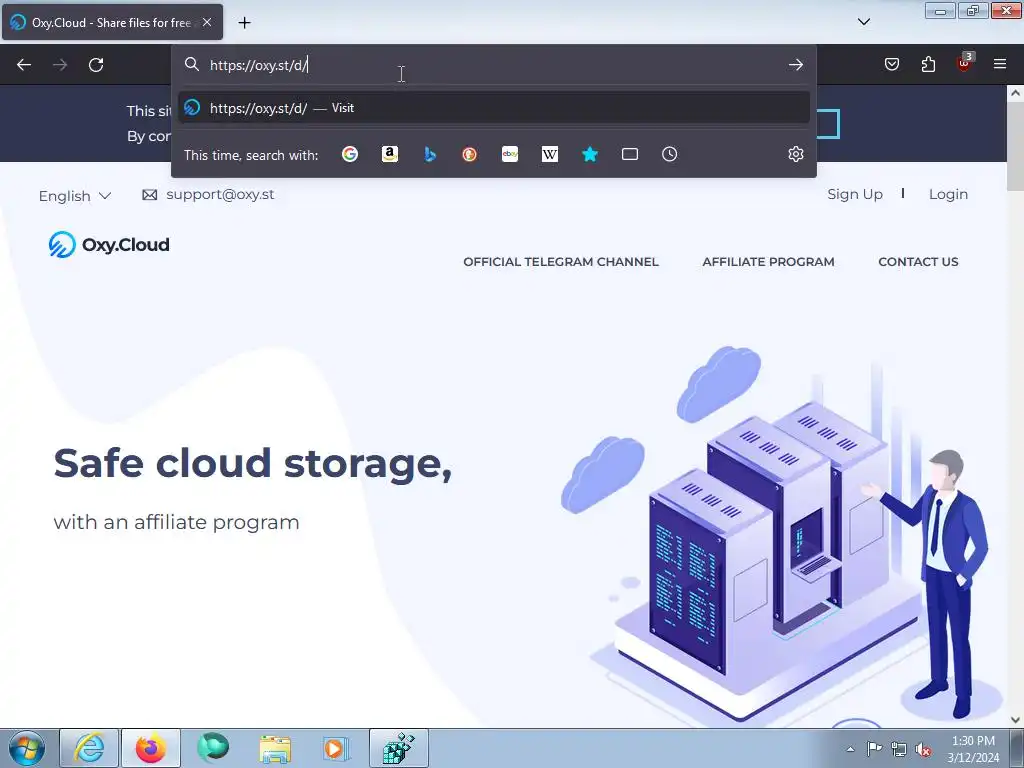Viewport: 1024px width, 768px height.
Task: Click the Sign Up link
Action: click(855, 195)
